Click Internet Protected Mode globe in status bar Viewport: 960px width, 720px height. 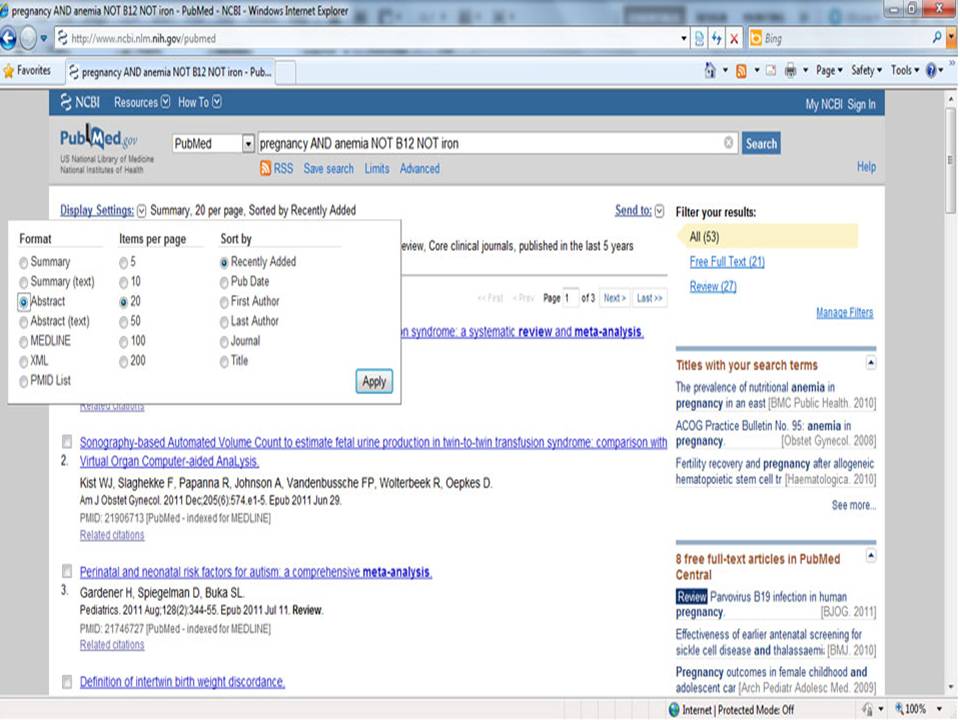[x=675, y=710]
